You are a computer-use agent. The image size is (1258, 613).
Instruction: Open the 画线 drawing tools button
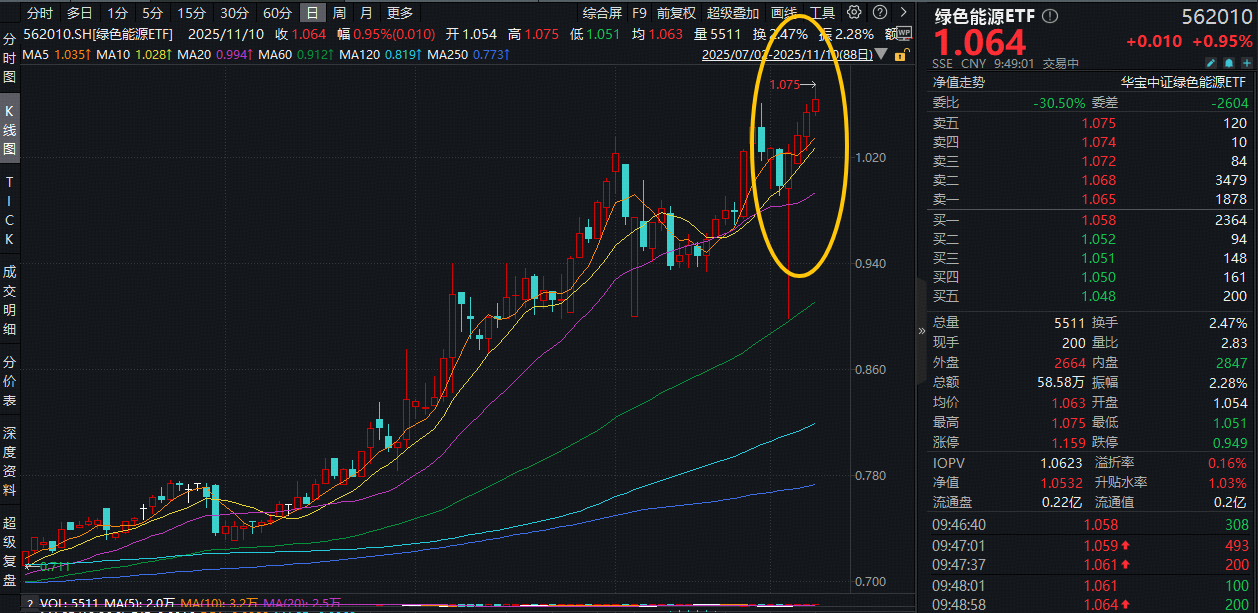pyautogui.click(x=784, y=13)
